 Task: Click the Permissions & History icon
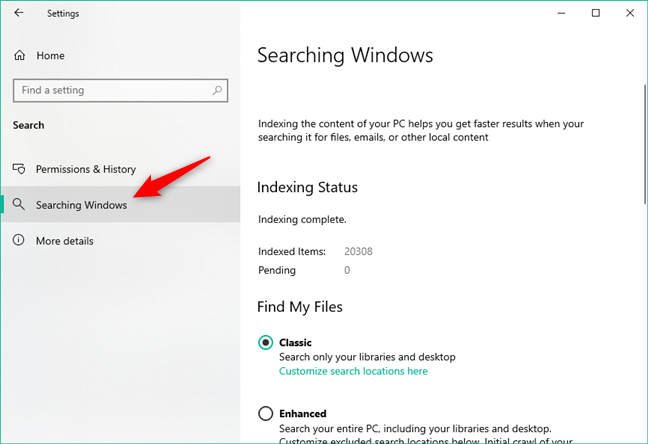click(19, 169)
